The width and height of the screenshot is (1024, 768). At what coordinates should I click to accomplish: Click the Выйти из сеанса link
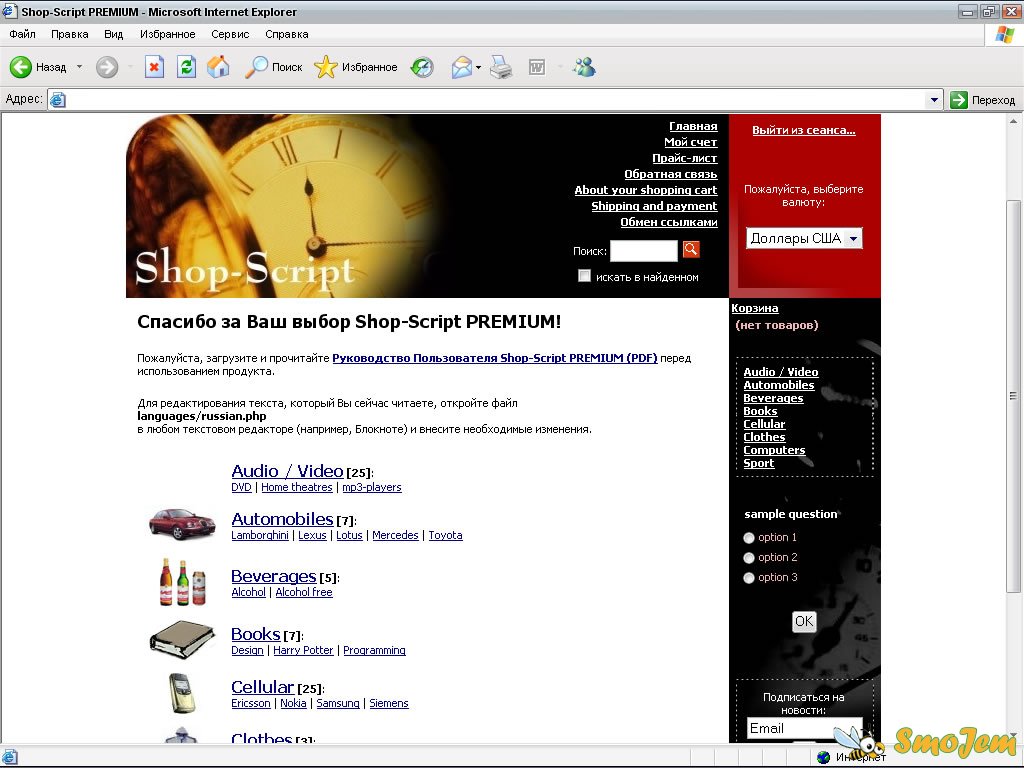tap(804, 130)
